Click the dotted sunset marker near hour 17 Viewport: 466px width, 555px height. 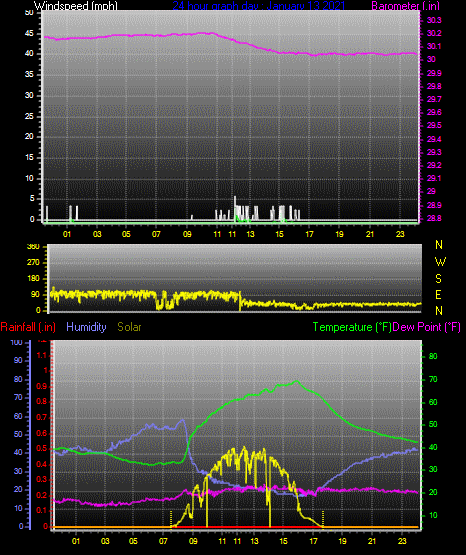pyautogui.click(x=323, y=519)
